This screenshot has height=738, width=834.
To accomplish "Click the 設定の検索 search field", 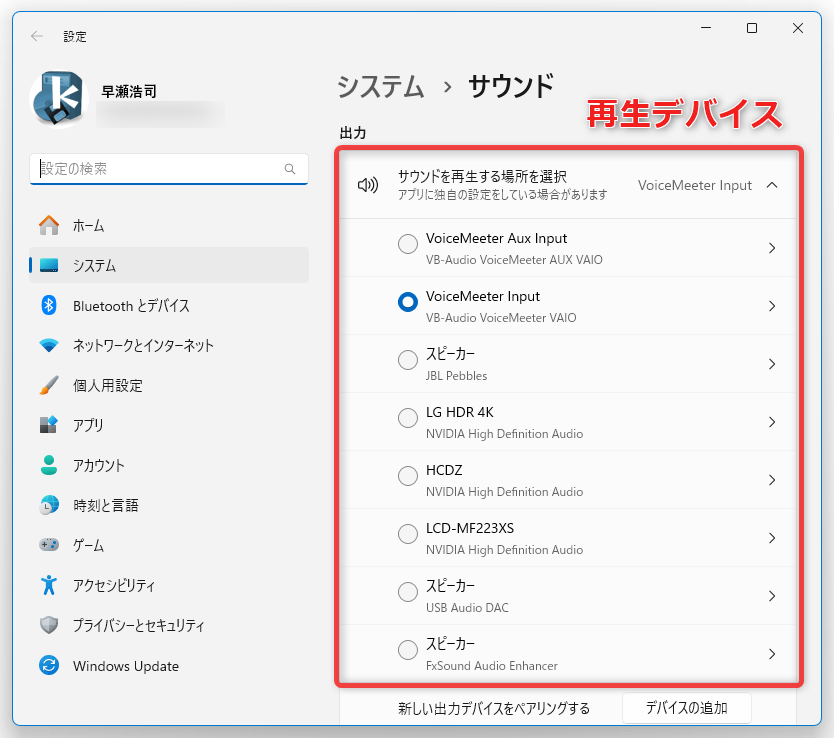I will 169,169.
